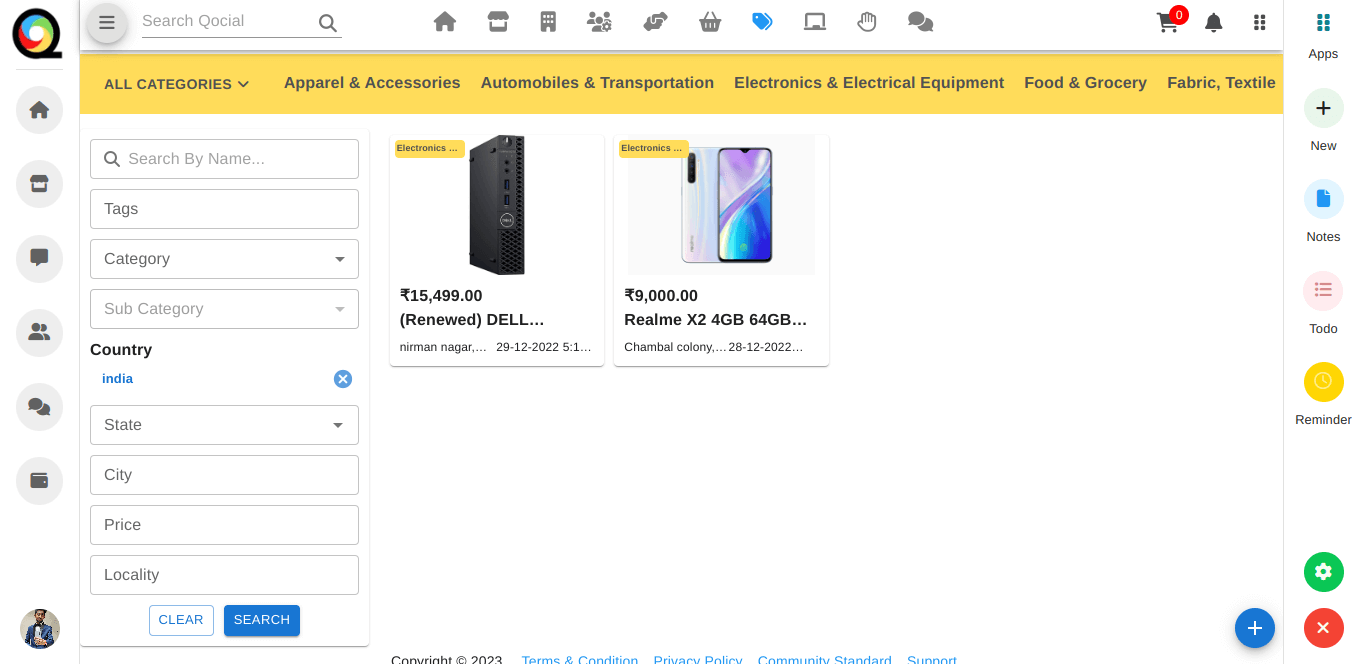Open the apps grid icon beside bell
Image resolution: width=1360 pixels, height=664 pixels.
point(1260,22)
